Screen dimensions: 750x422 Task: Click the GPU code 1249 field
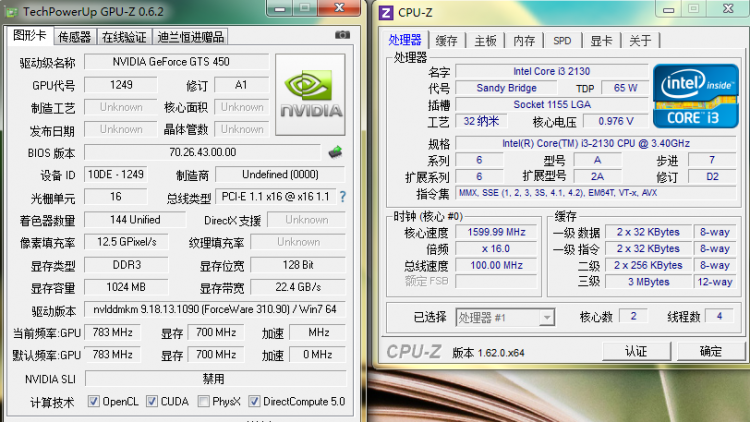coord(121,85)
